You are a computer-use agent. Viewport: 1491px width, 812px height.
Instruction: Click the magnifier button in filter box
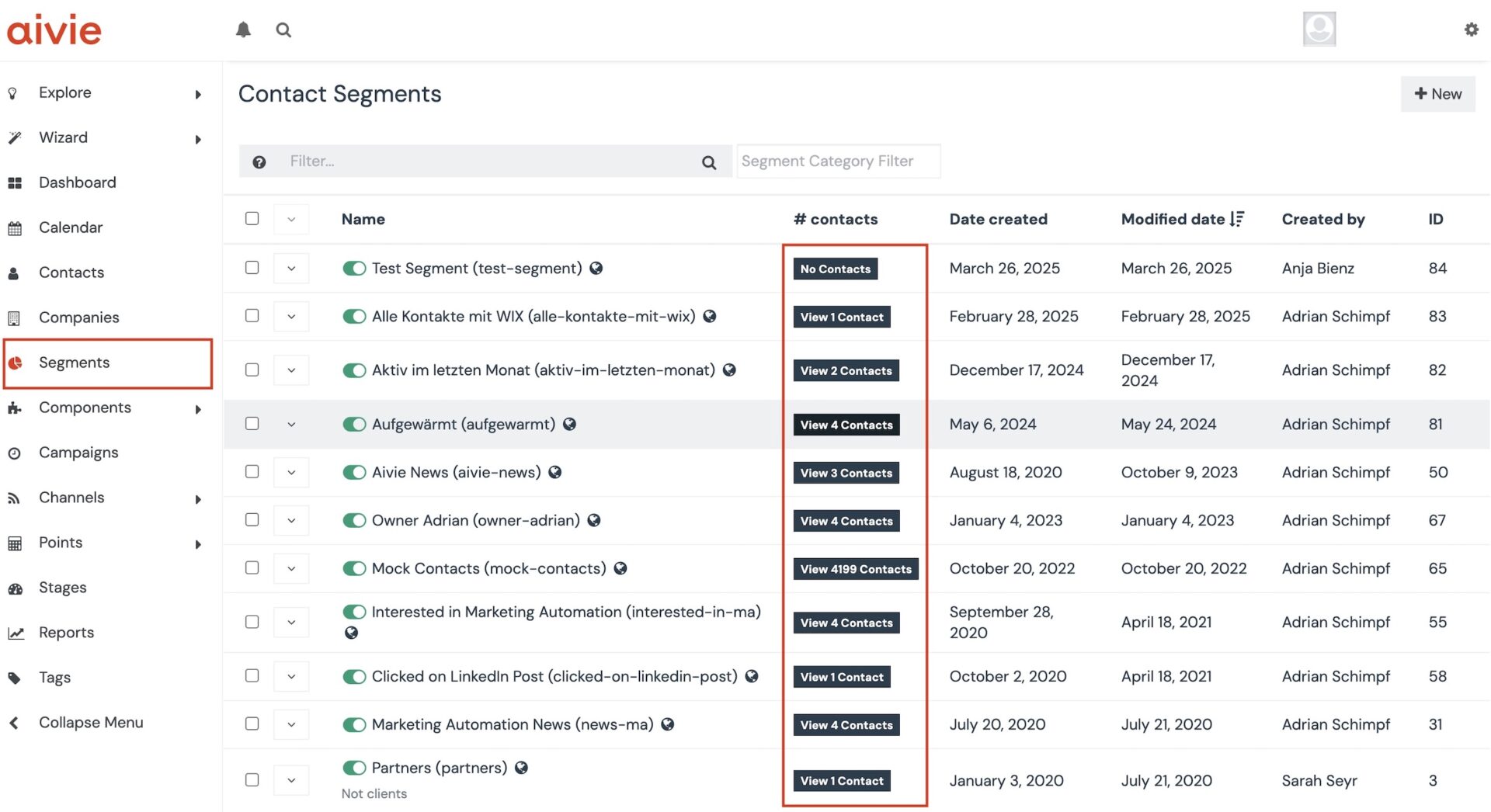(708, 161)
